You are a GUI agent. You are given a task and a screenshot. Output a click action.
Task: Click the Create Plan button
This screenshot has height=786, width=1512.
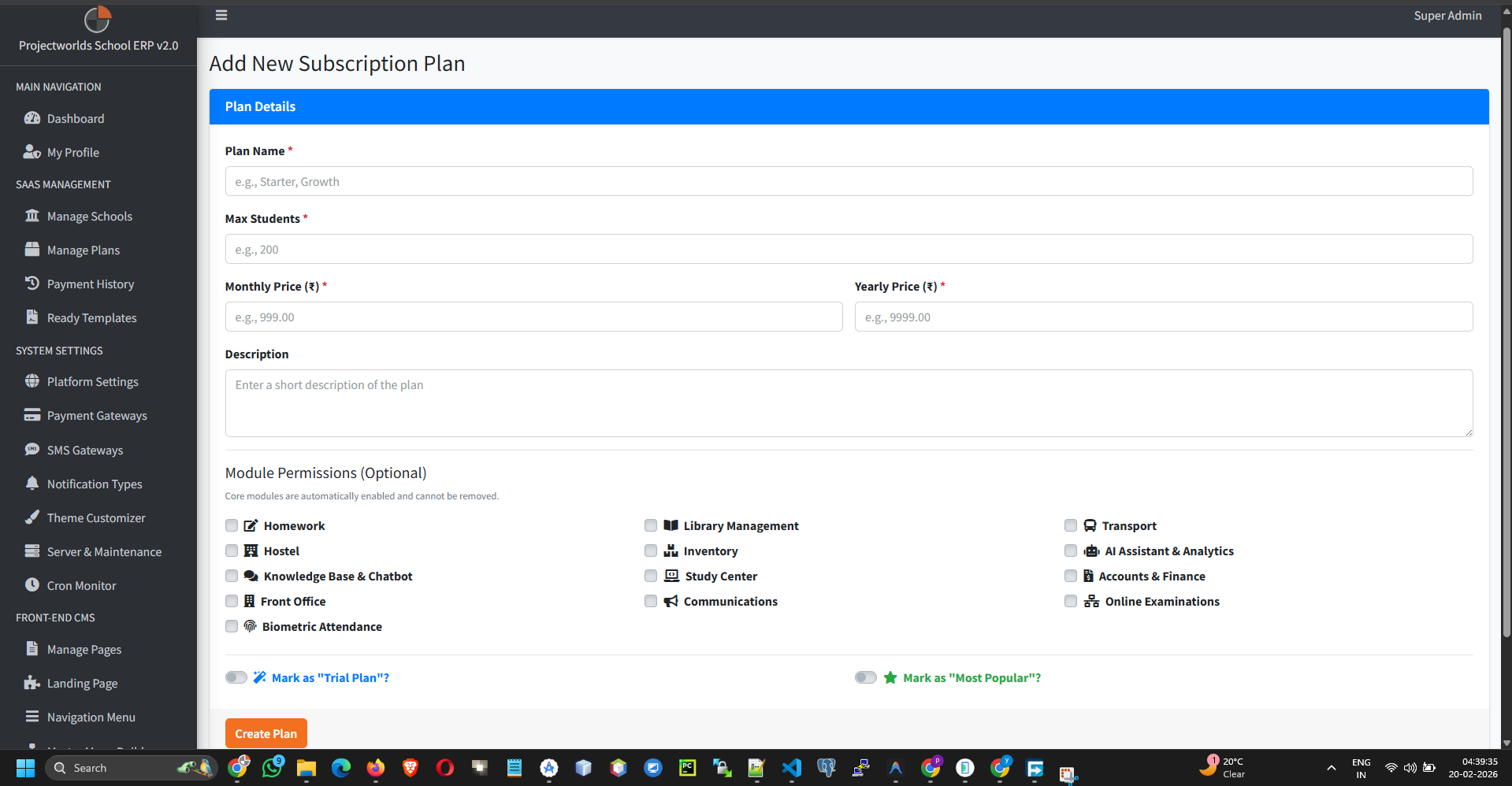click(x=266, y=732)
